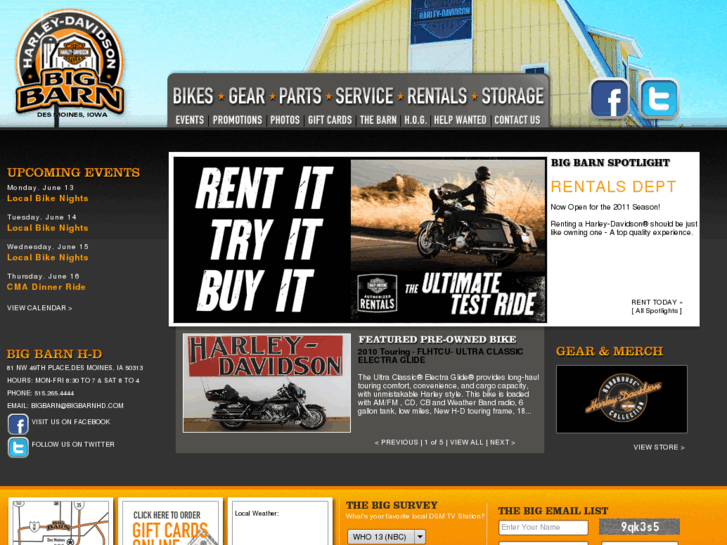This screenshot has width=727, height=545.
Task: Open the Promotions page
Action: (237, 120)
